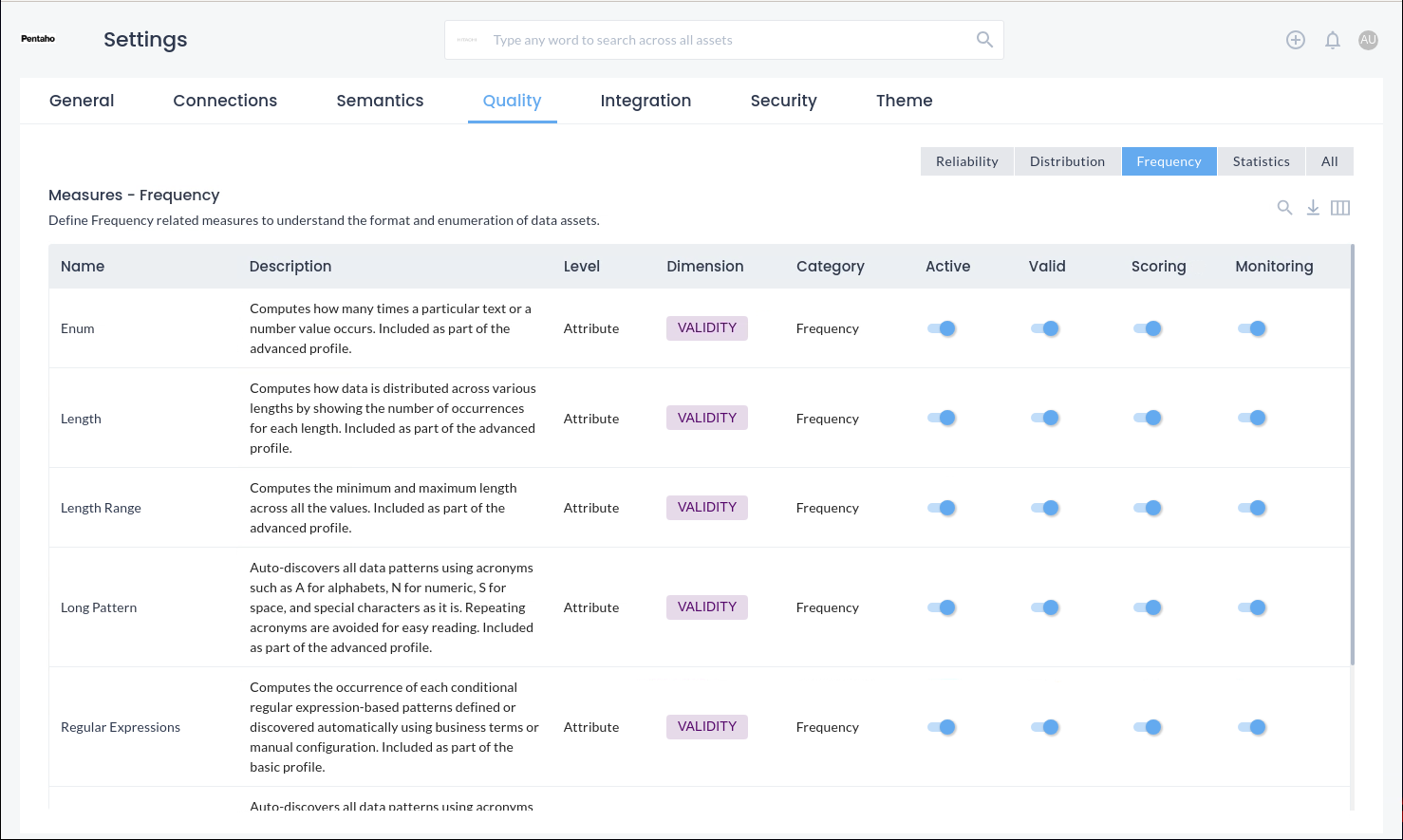
Task: Toggle Valid switch for Regular Expressions
Action: tap(1045, 727)
